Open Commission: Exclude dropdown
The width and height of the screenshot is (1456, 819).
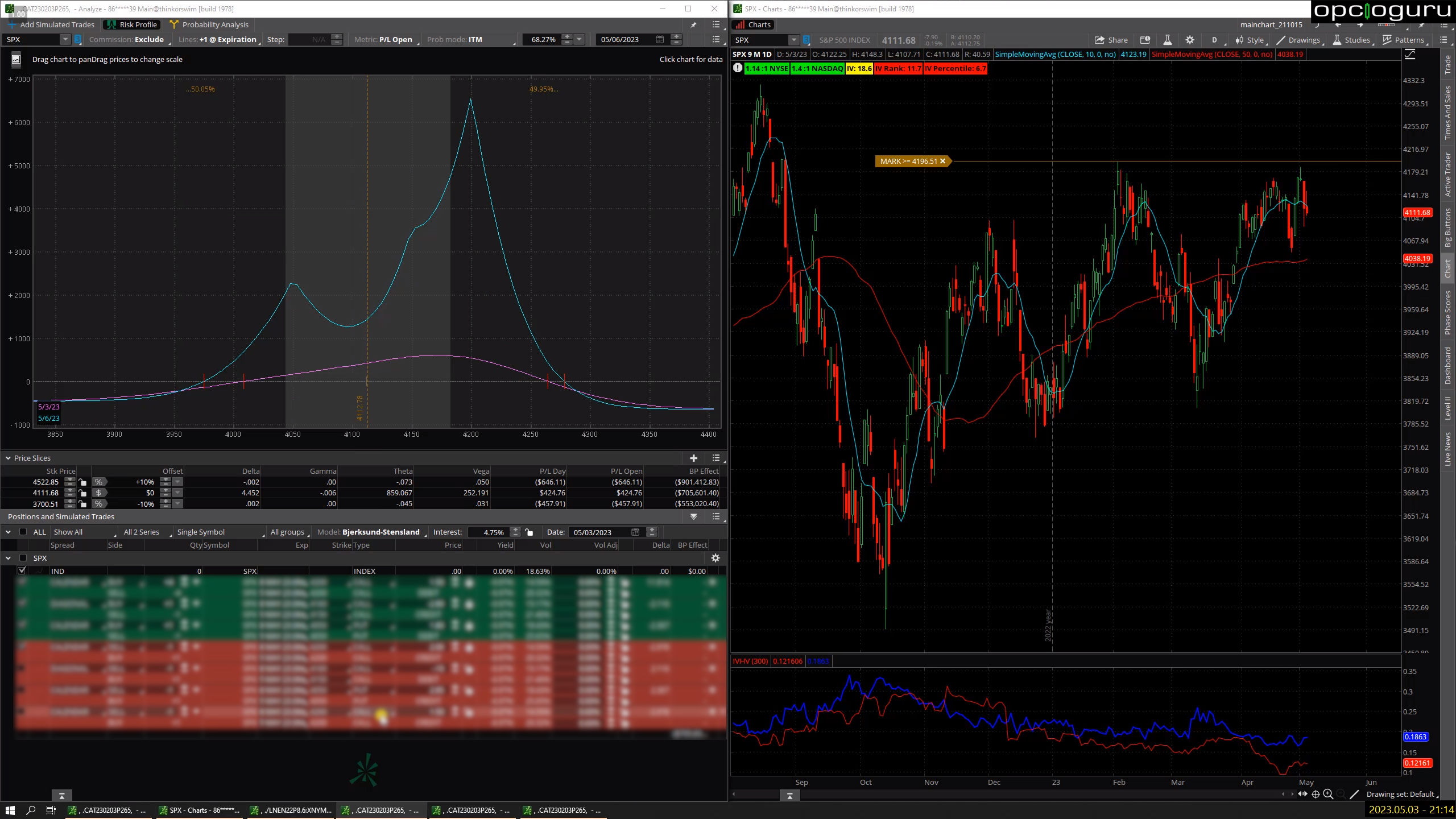(129, 39)
